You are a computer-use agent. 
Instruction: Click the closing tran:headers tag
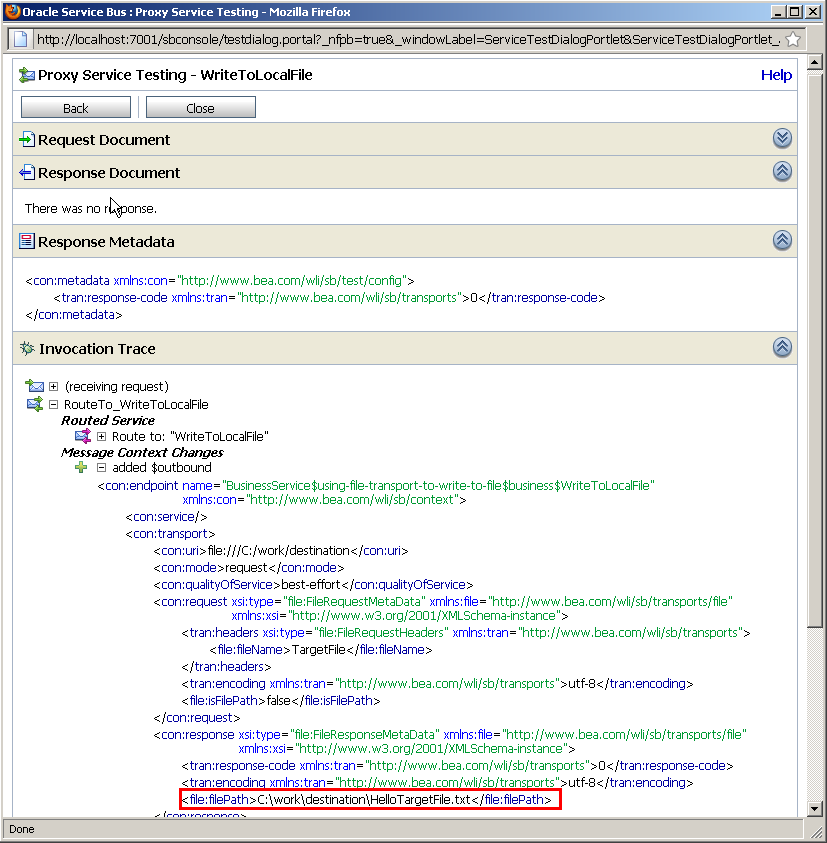click(226, 667)
